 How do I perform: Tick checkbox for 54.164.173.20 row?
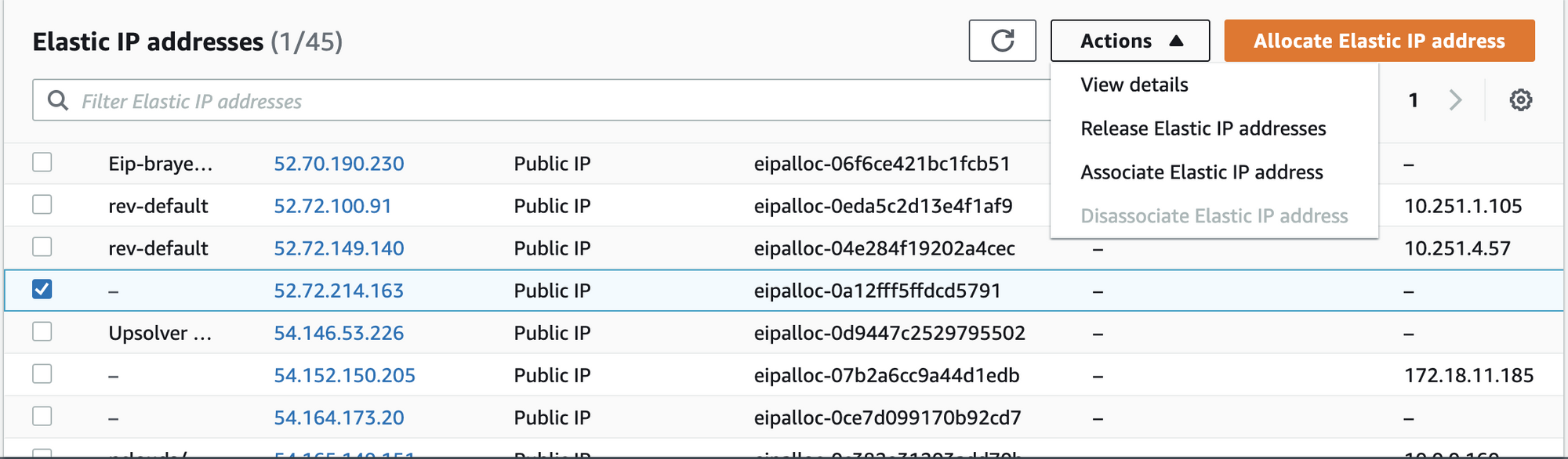tap(42, 416)
